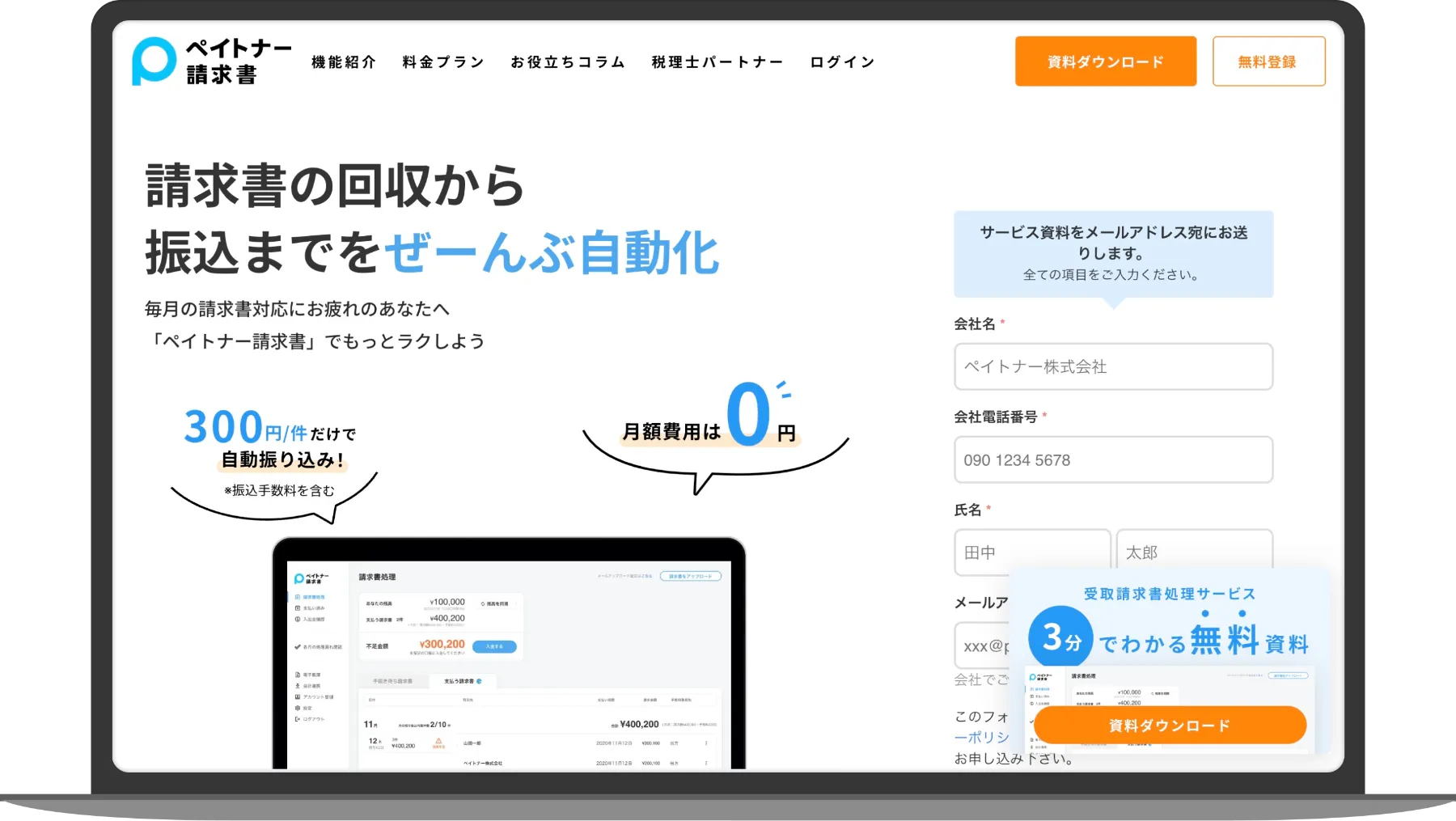
Task: Click the 会社名 form label
Action: tap(975, 324)
